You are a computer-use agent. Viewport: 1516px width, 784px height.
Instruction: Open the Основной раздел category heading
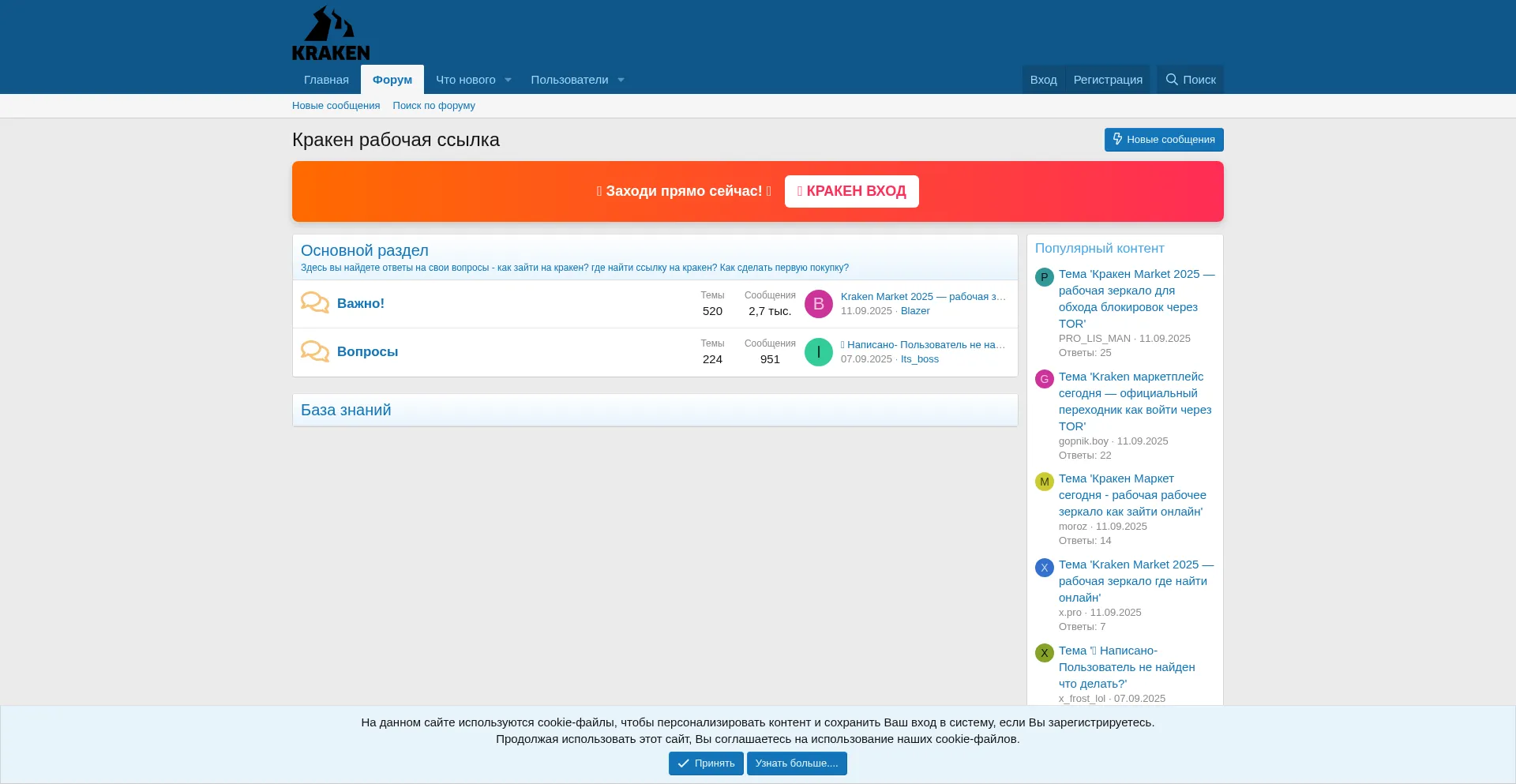[x=365, y=250]
